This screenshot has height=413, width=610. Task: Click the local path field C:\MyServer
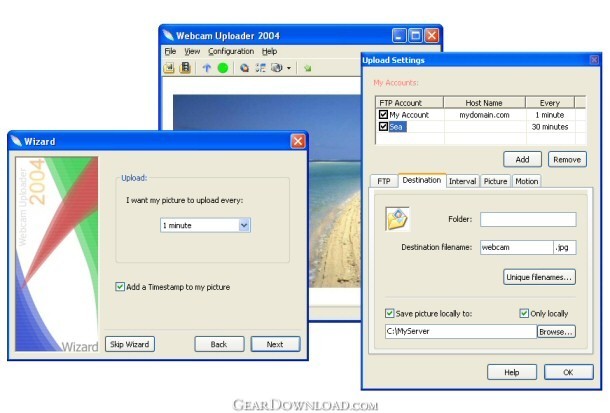click(x=461, y=331)
